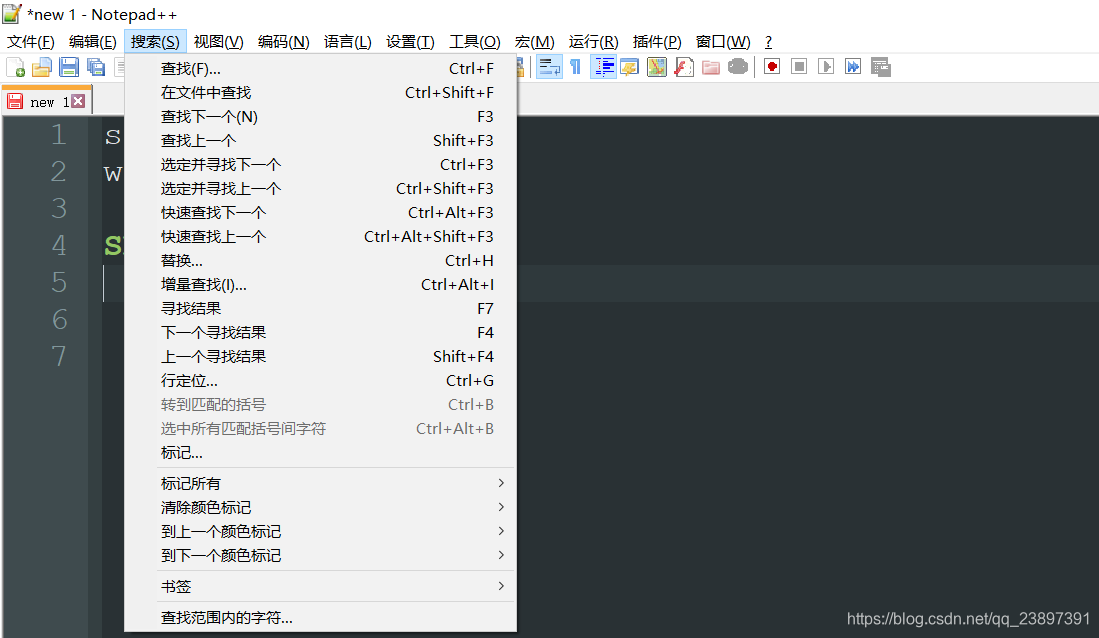Click the User defined language icon

pyautogui.click(x=629, y=67)
